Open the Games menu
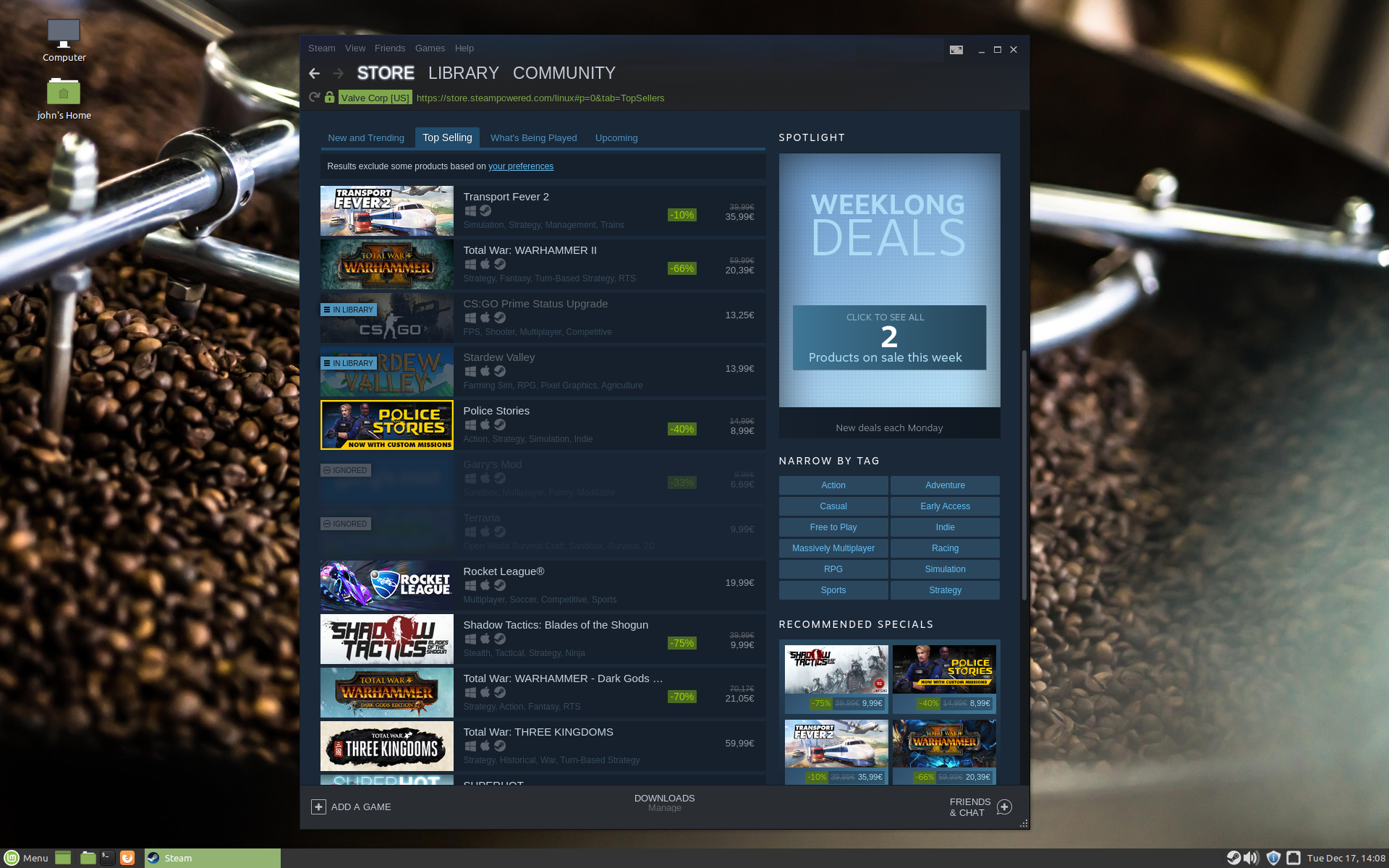1389x868 pixels. (430, 48)
